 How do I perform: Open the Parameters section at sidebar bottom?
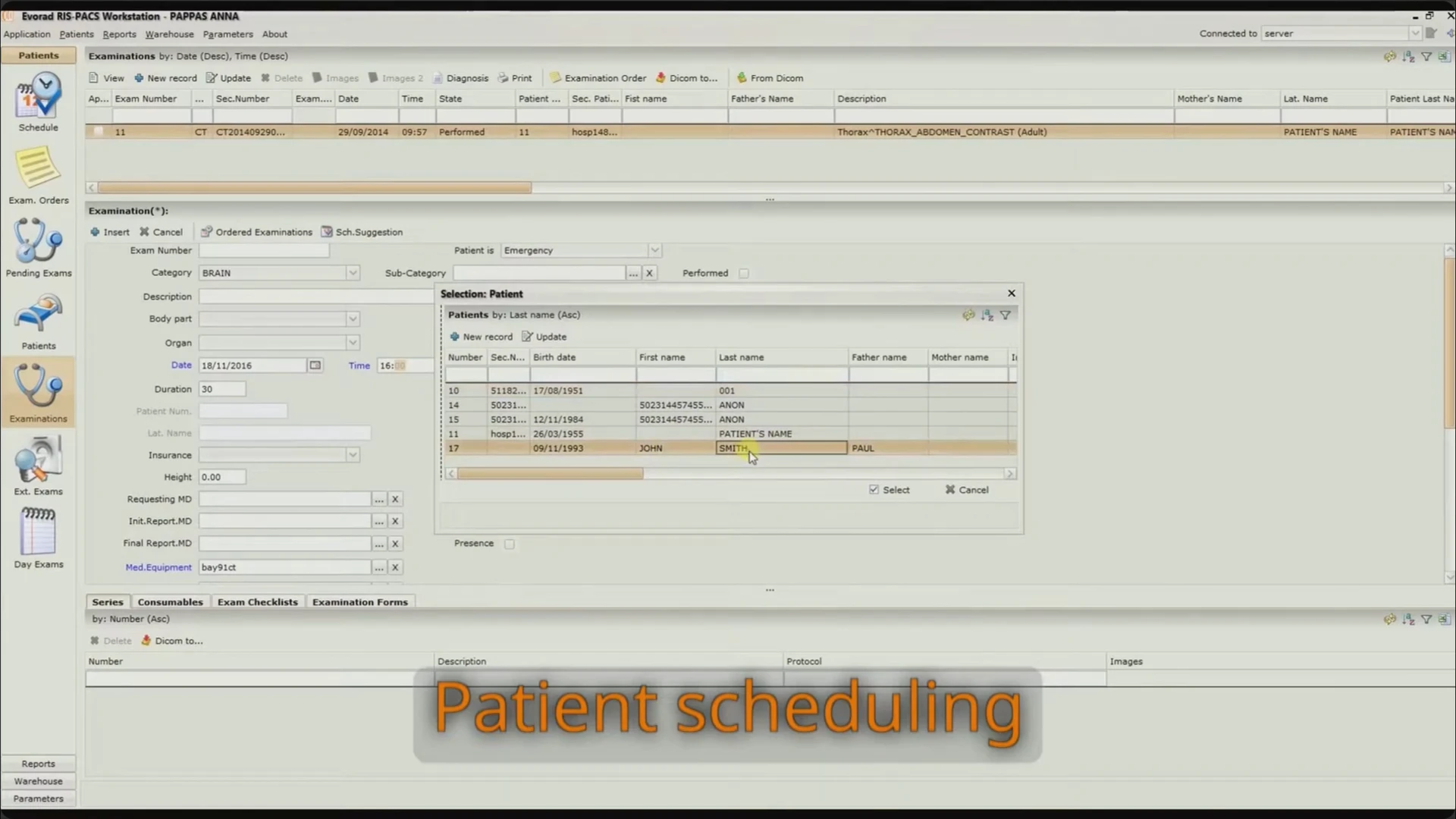(x=38, y=799)
